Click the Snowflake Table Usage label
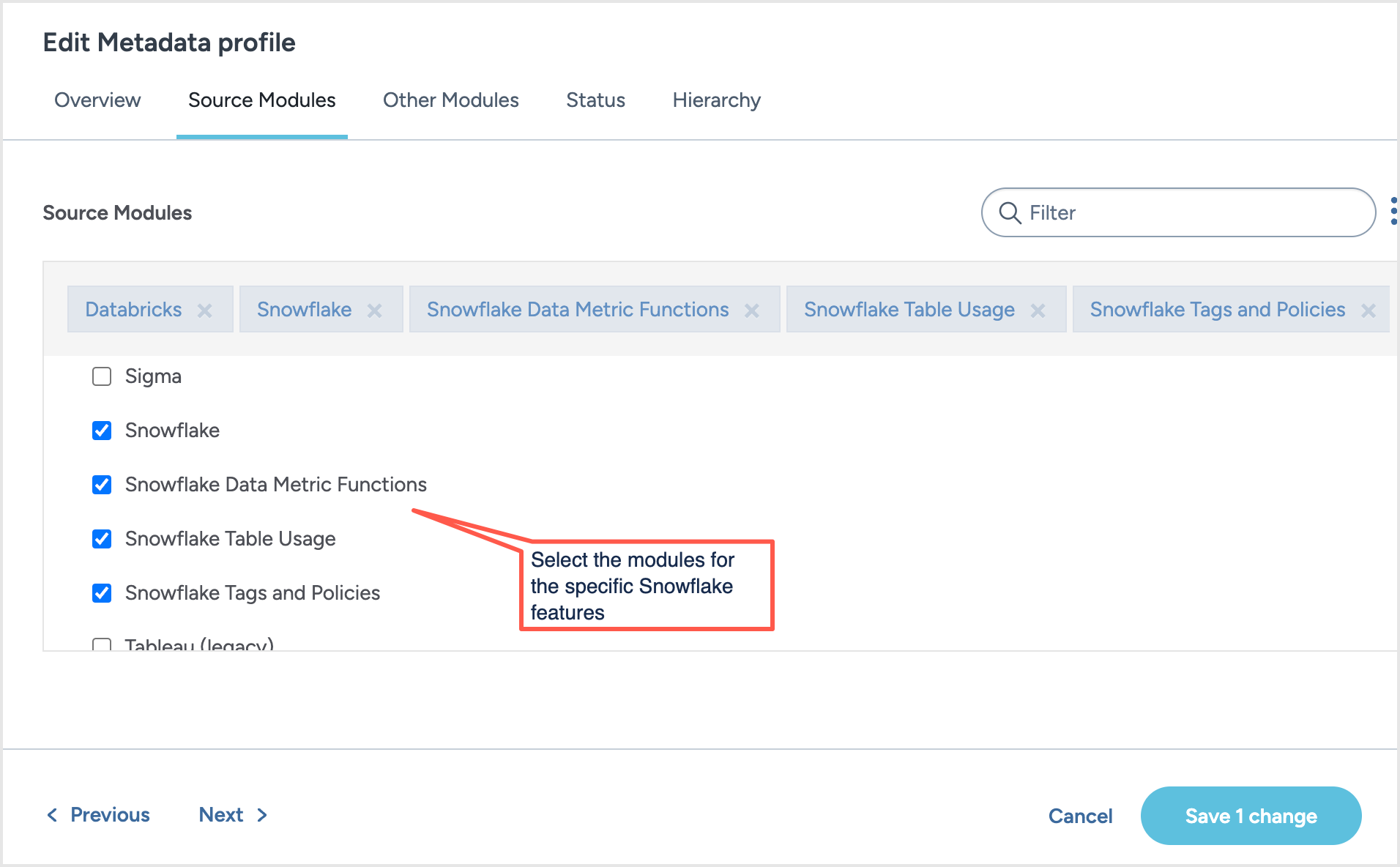 (x=231, y=539)
